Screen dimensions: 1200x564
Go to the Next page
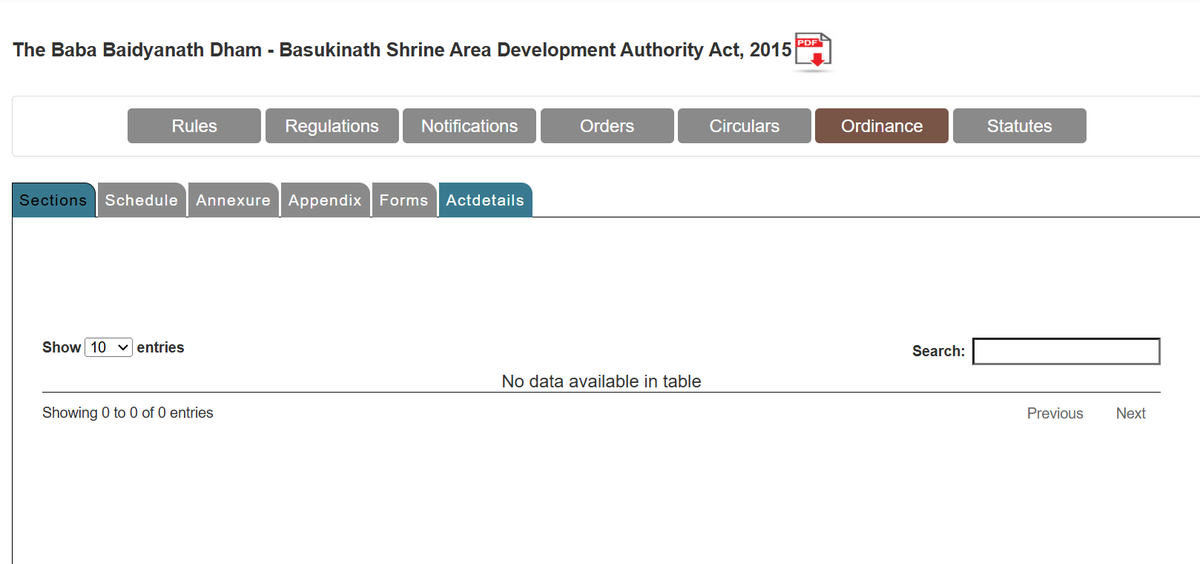(1131, 413)
